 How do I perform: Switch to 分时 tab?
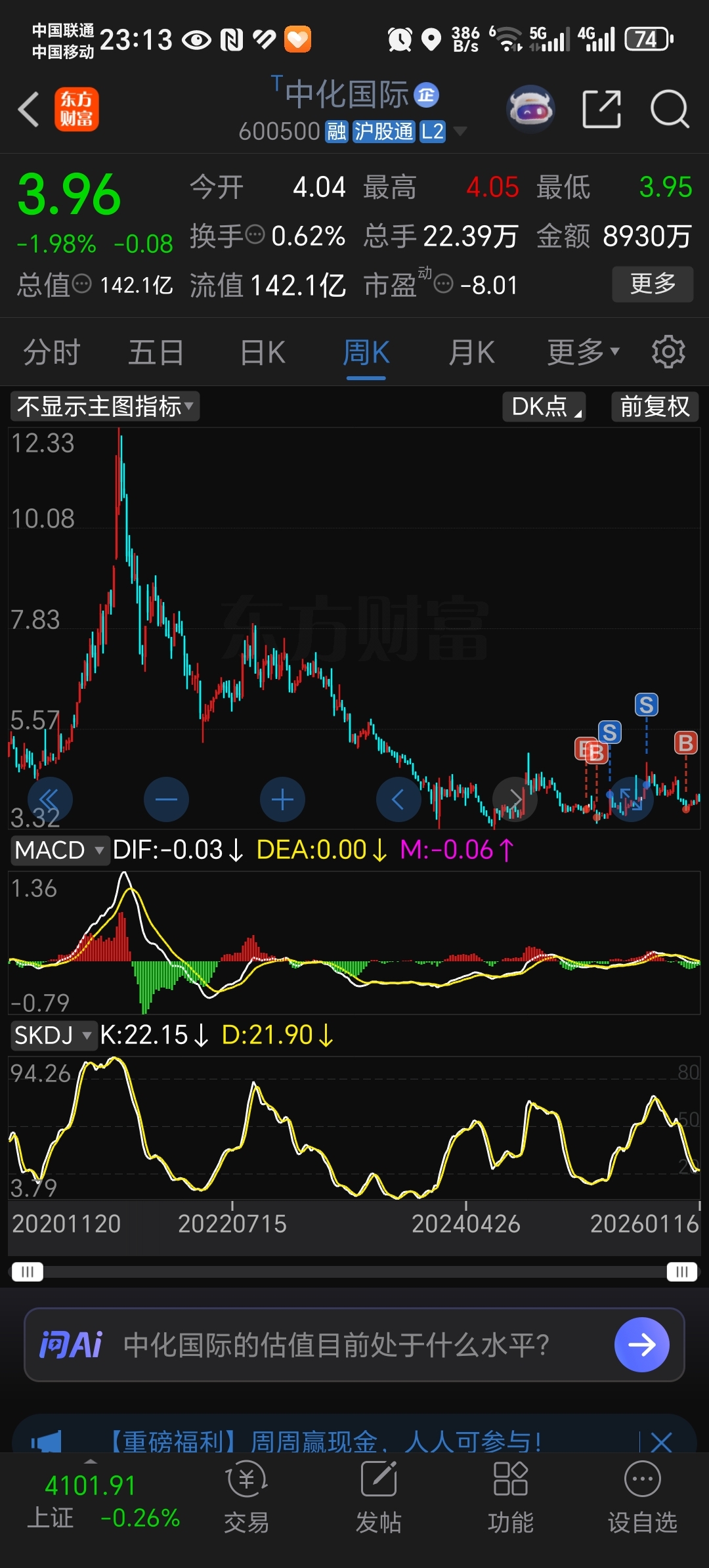(52, 352)
